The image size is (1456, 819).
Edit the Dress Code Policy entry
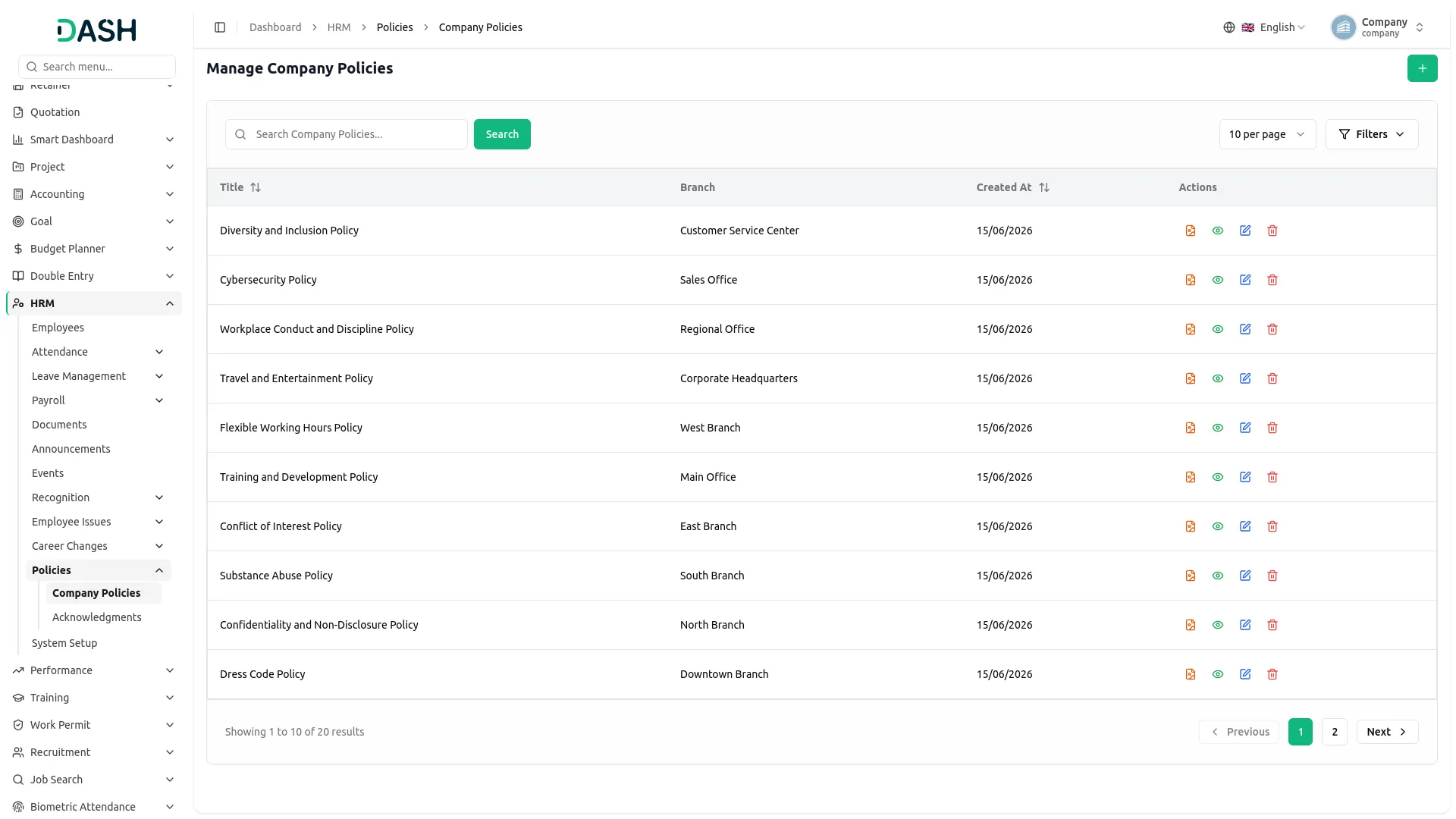point(1245,674)
